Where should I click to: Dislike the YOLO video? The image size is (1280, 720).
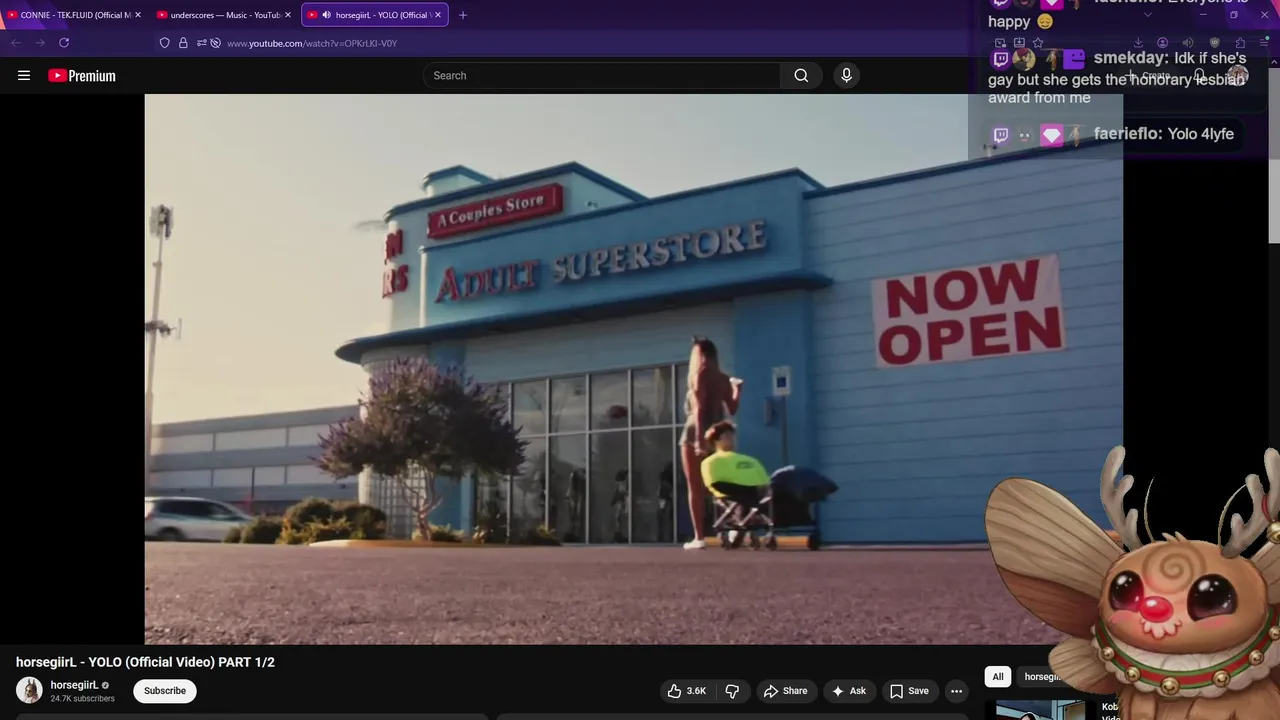732,691
